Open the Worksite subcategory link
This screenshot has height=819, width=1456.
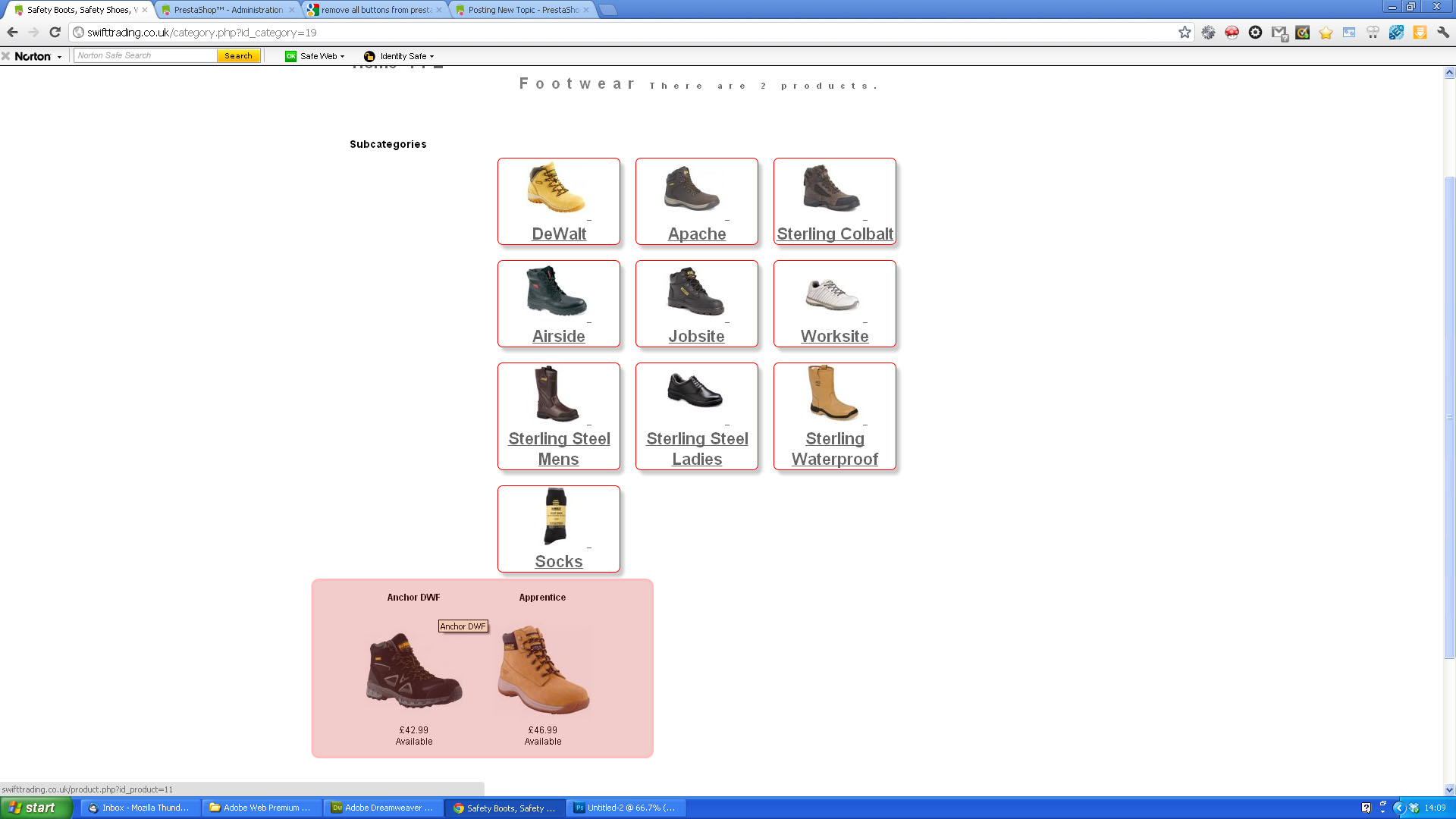(835, 336)
